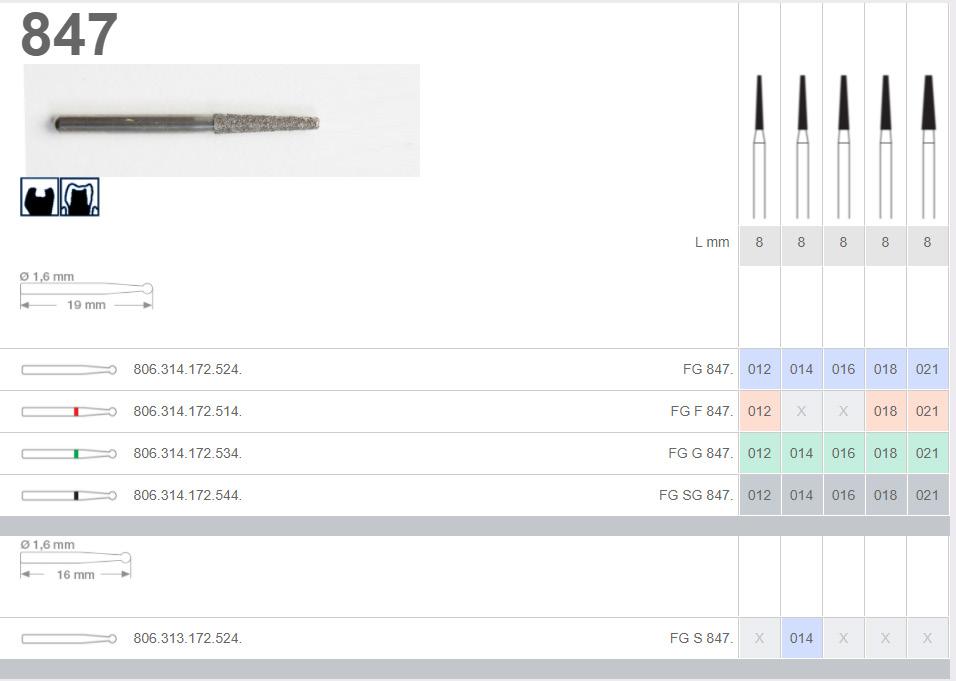
Task: Click the diamond bur product photo
Action: pos(222,121)
